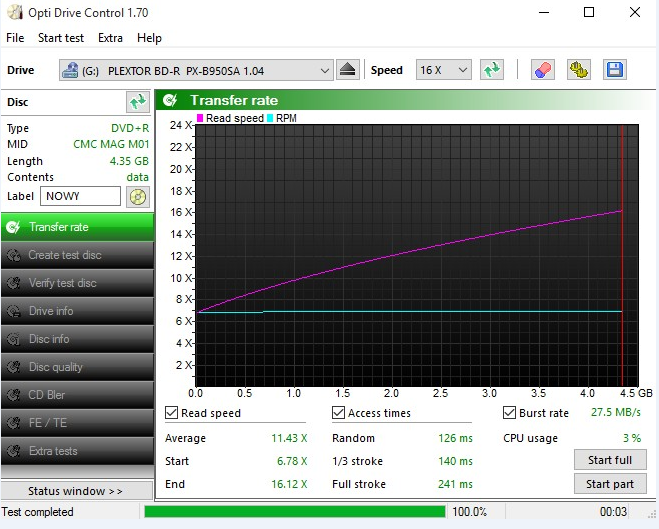This screenshot has height=529, width=659.
Task: Click the green progress bar at 100%
Action: [295, 511]
